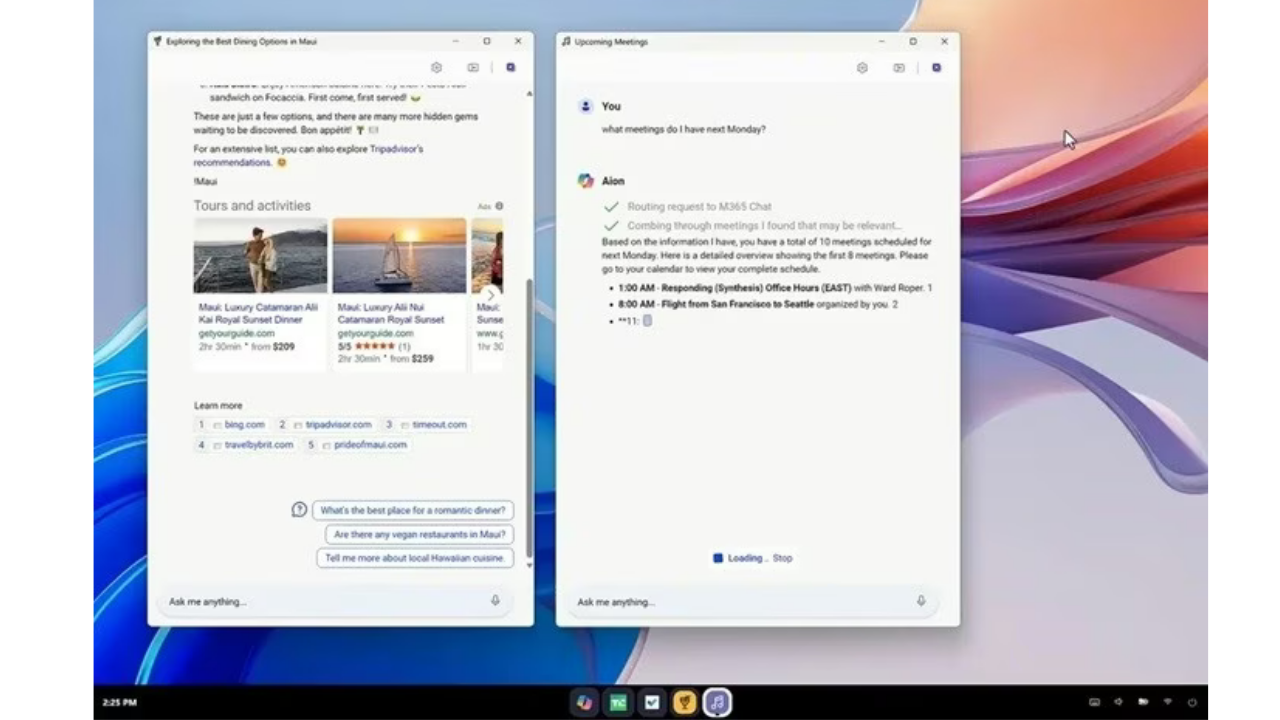
Task: Click purple chat icon in Upcoming Meetings toolbar
Action: [936, 68]
